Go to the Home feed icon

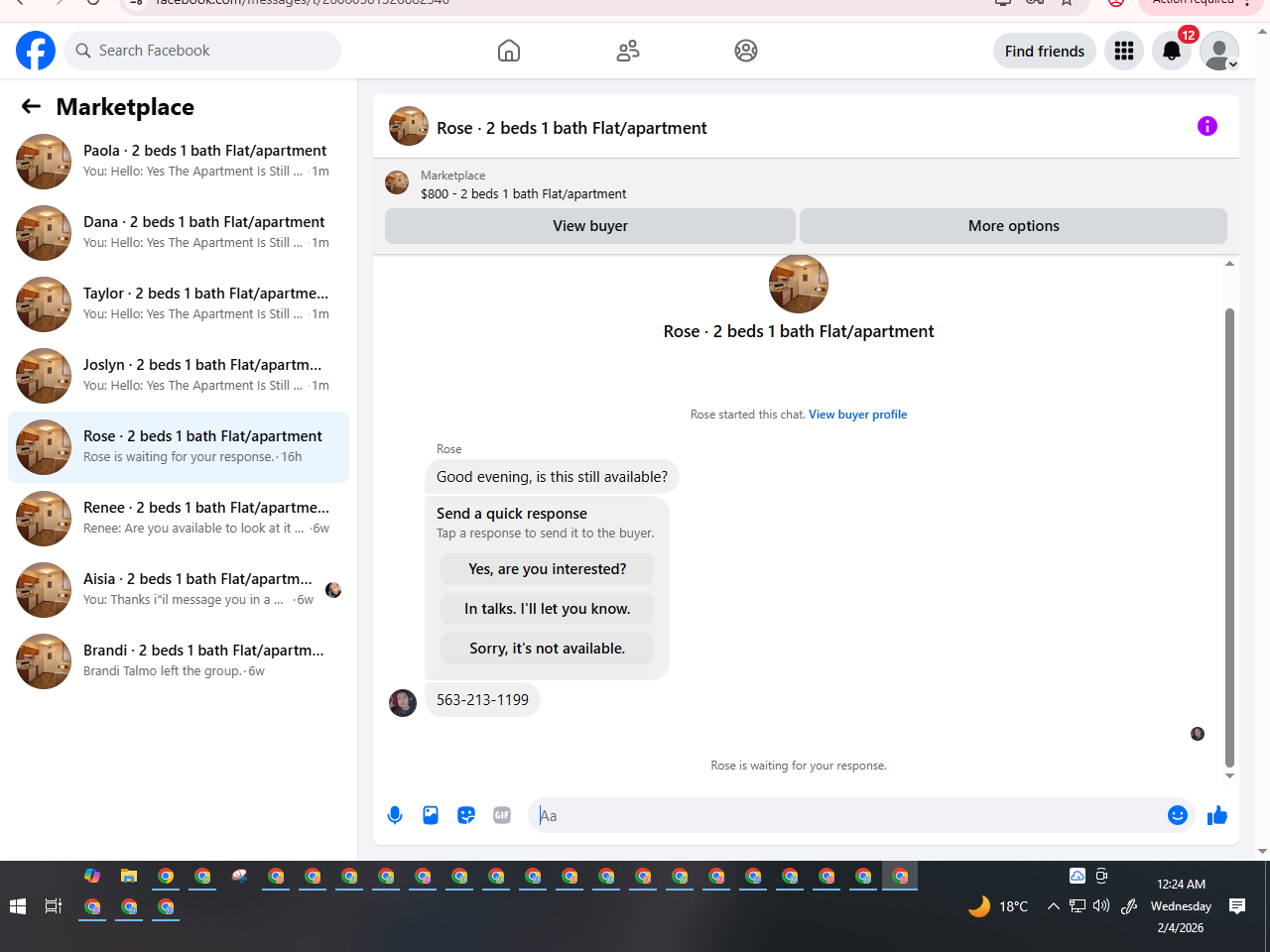tap(509, 51)
